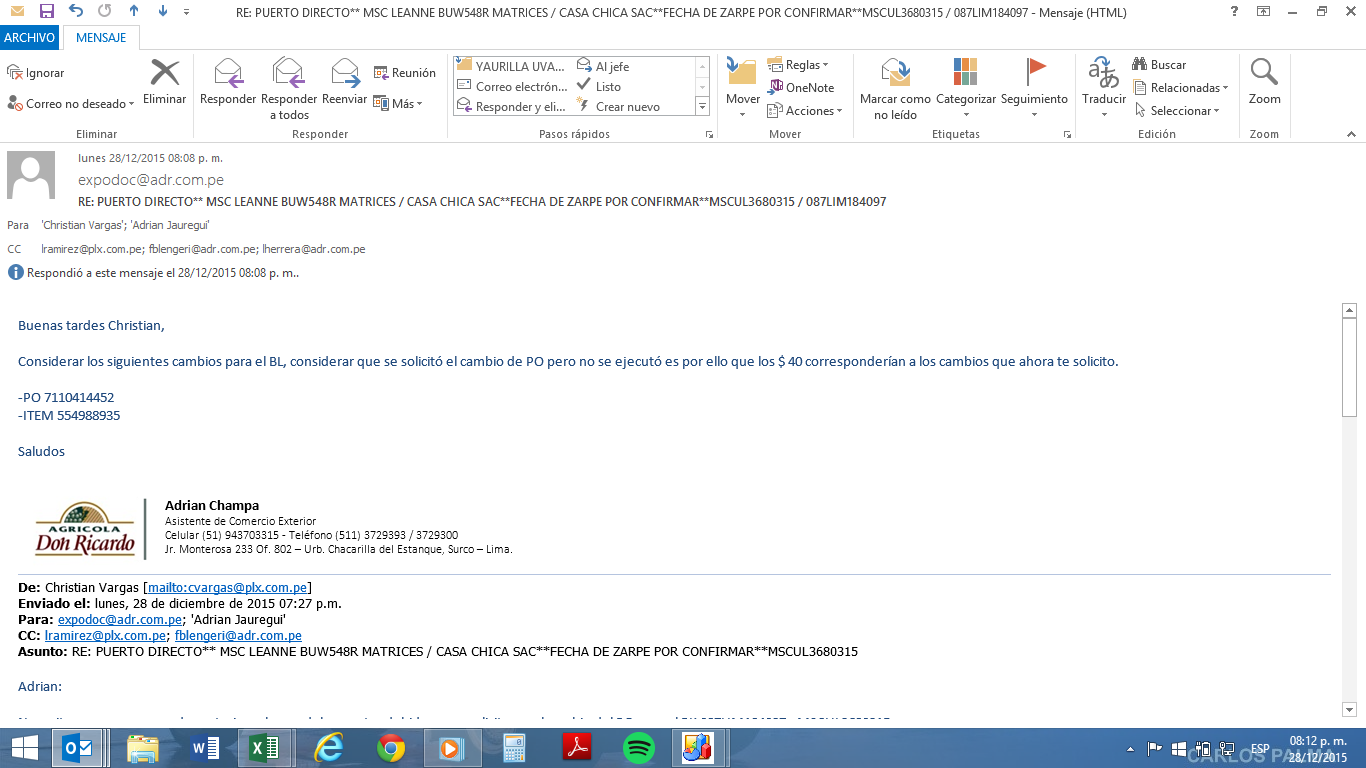Expand the Reglas dropdown

(x=798, y=65)
